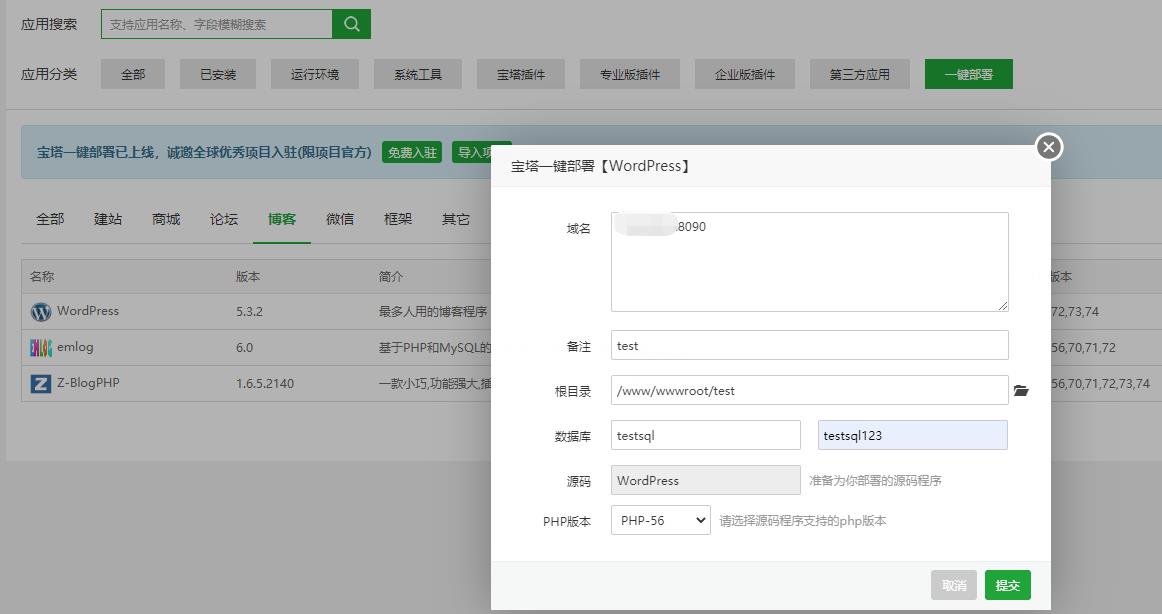Click version 5.3.2 cell
Screen dimensions: 1162x614
[x=250, y=312]
